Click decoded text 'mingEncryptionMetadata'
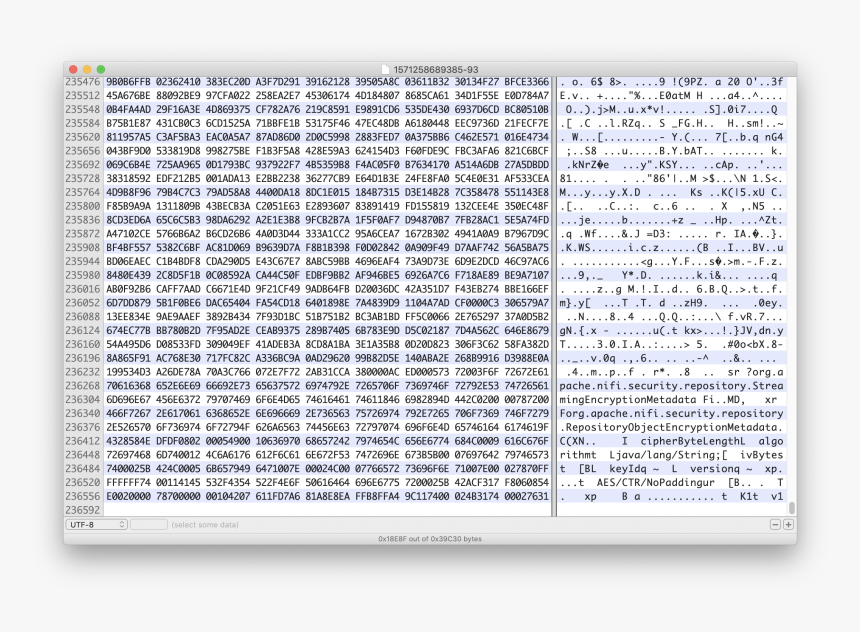The image size is (860, 632). 628,399
